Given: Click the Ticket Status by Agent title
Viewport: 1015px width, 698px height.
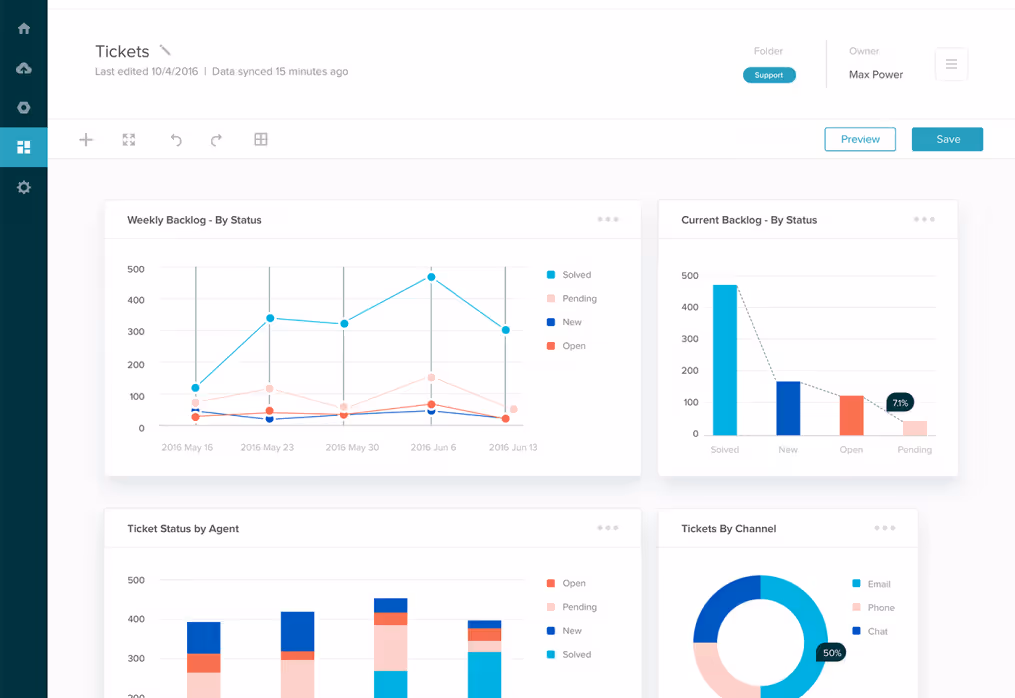Looking at the screenshot, I should tap(183, 528).
